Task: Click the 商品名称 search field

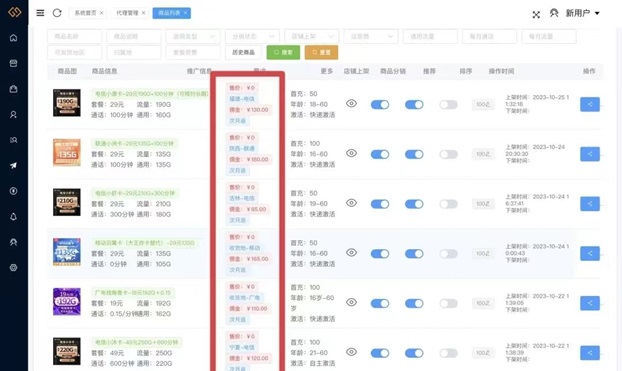Action: click(x=75, y=37)
